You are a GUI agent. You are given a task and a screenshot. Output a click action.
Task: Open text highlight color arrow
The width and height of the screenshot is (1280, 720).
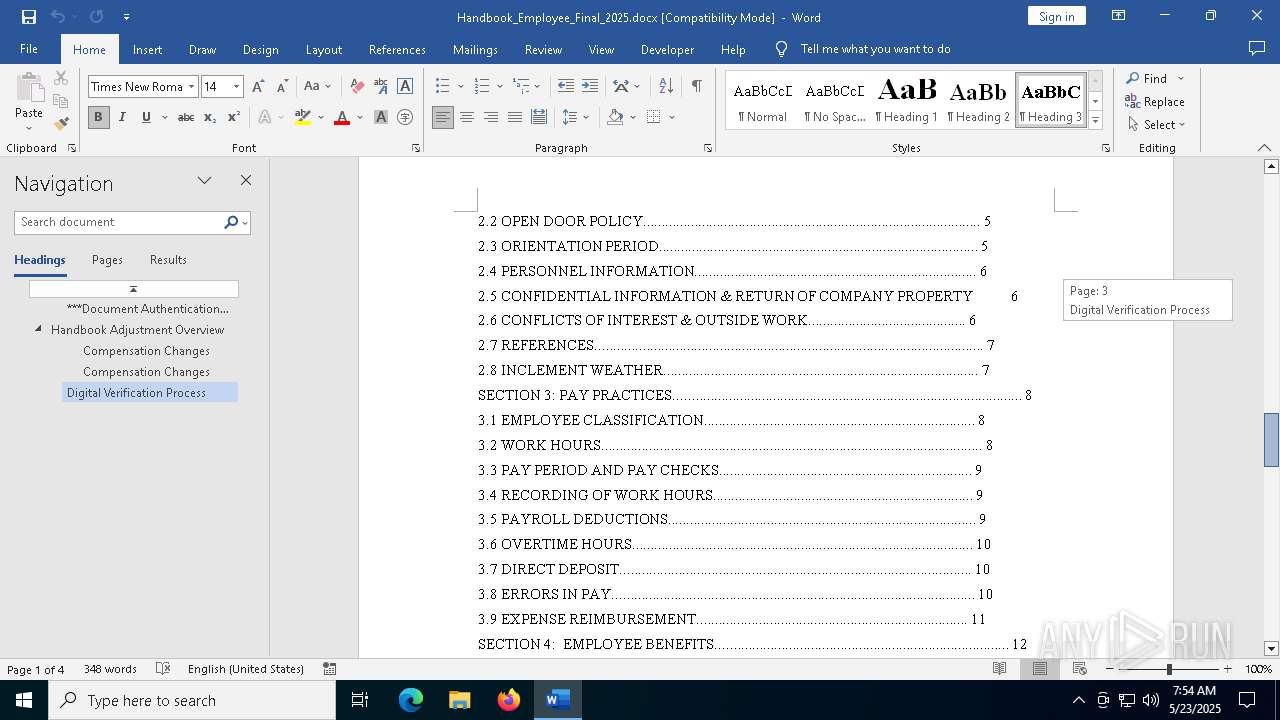321,117
